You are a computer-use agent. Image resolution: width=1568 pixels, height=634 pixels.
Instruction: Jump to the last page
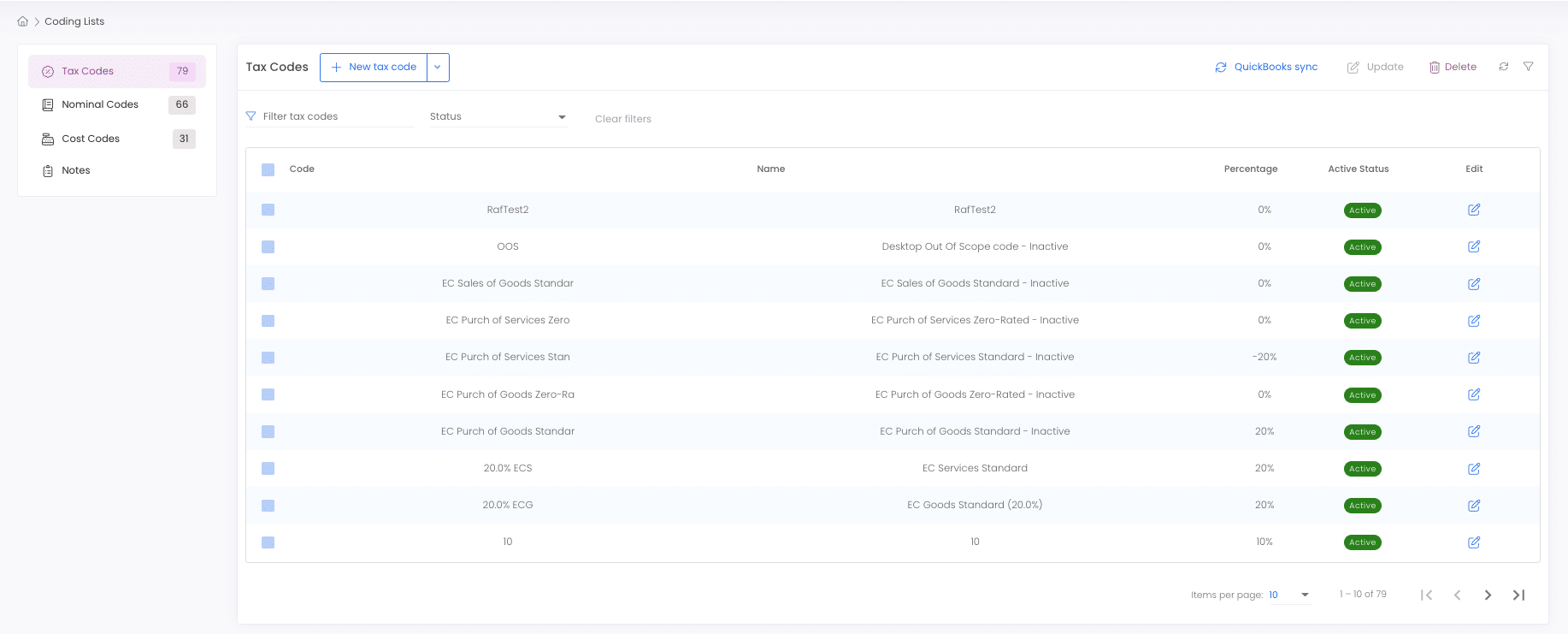(x=1518, y=595)
